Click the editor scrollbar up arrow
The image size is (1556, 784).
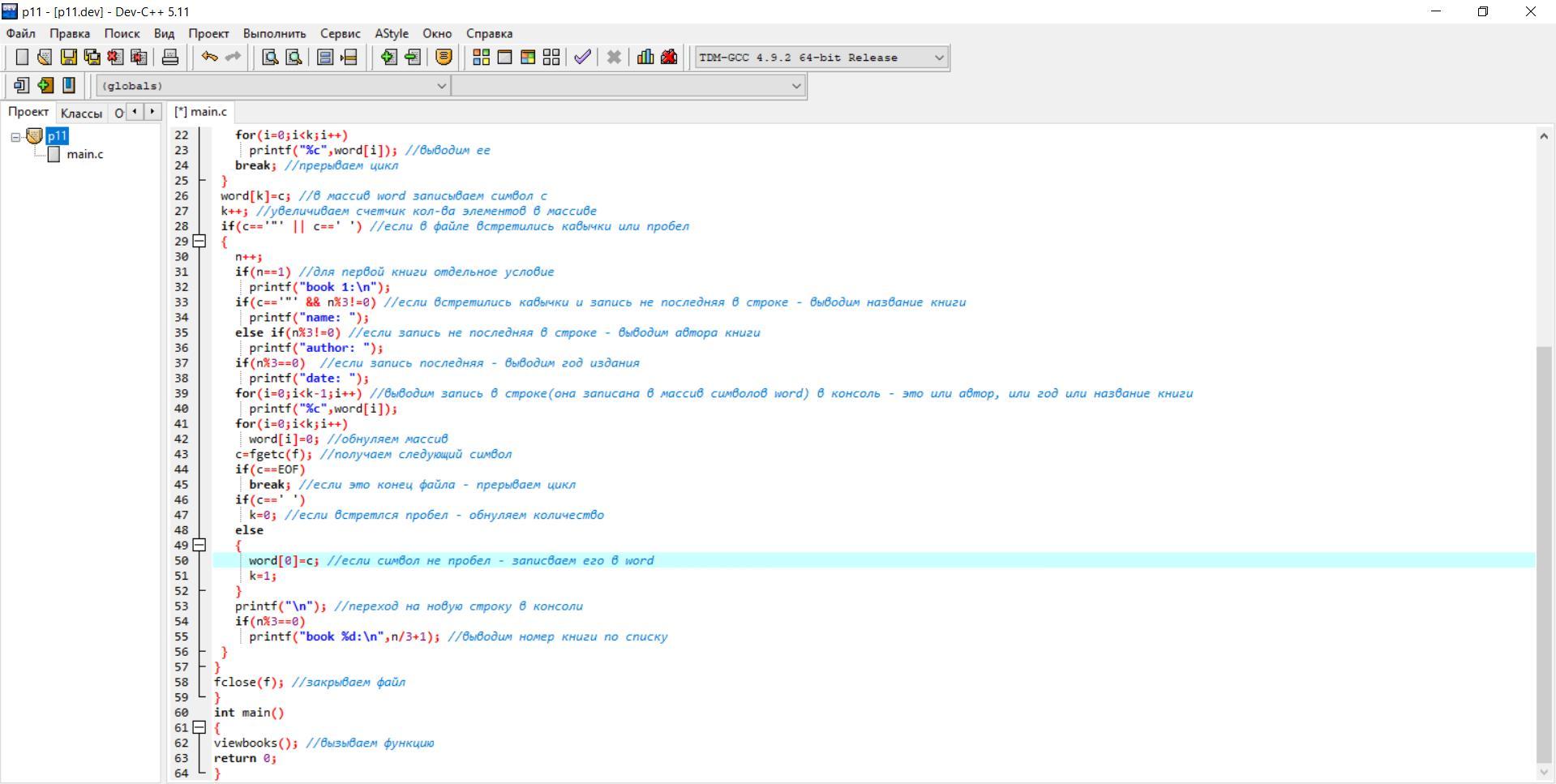pos(1544,136)
